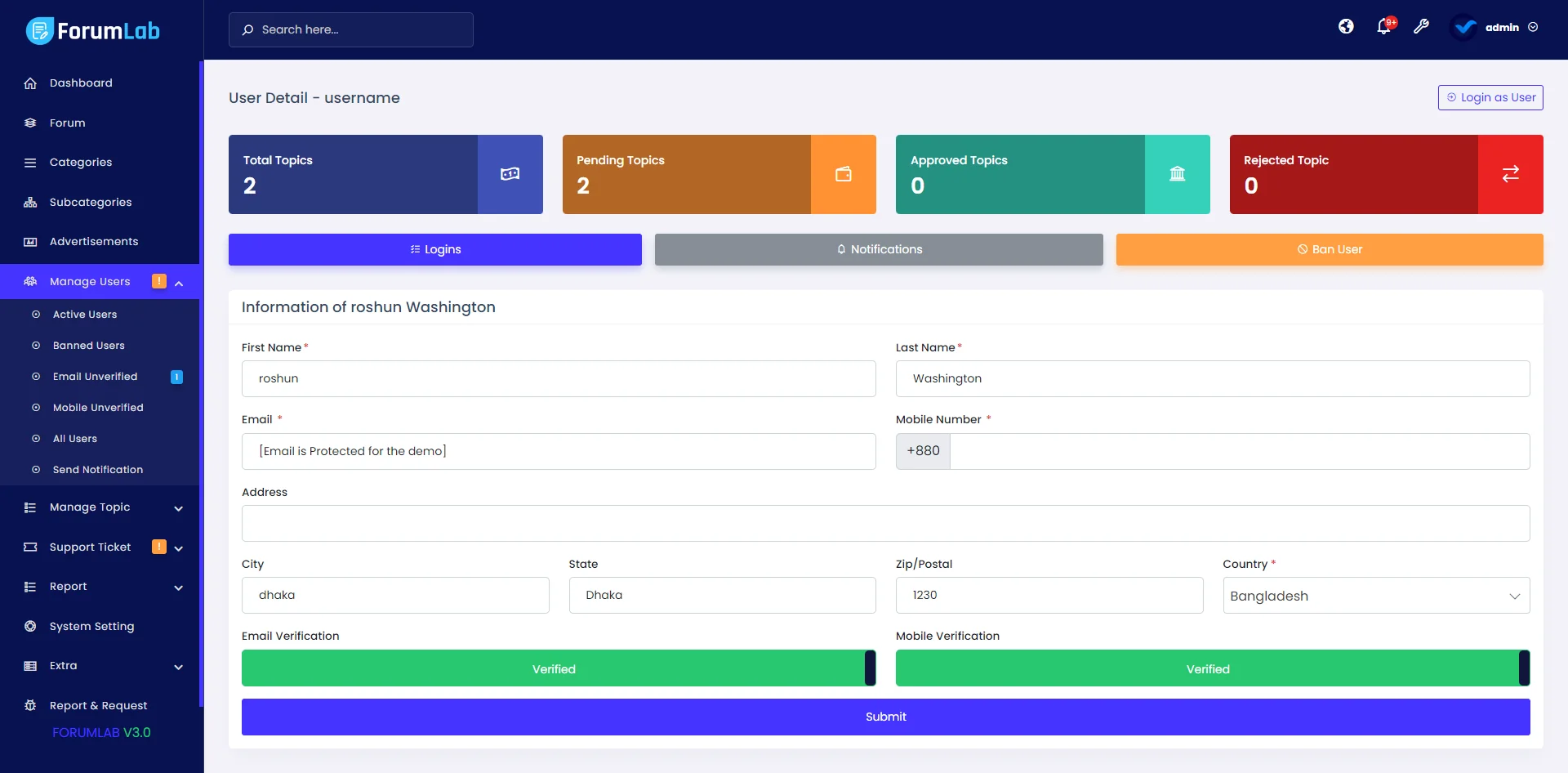Click the Logins button

(435, 249)
